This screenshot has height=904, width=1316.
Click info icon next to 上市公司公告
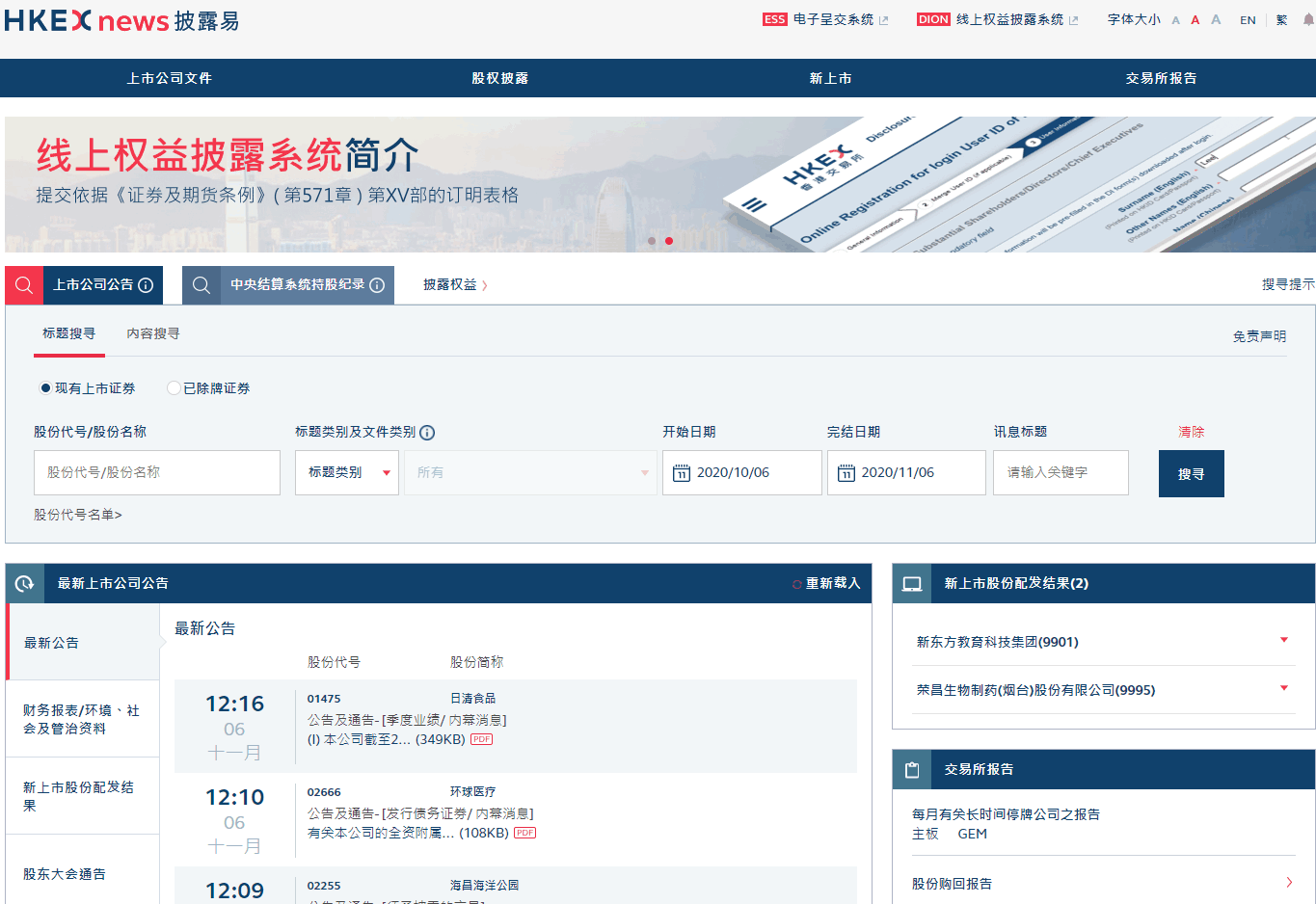pos(146,285)
